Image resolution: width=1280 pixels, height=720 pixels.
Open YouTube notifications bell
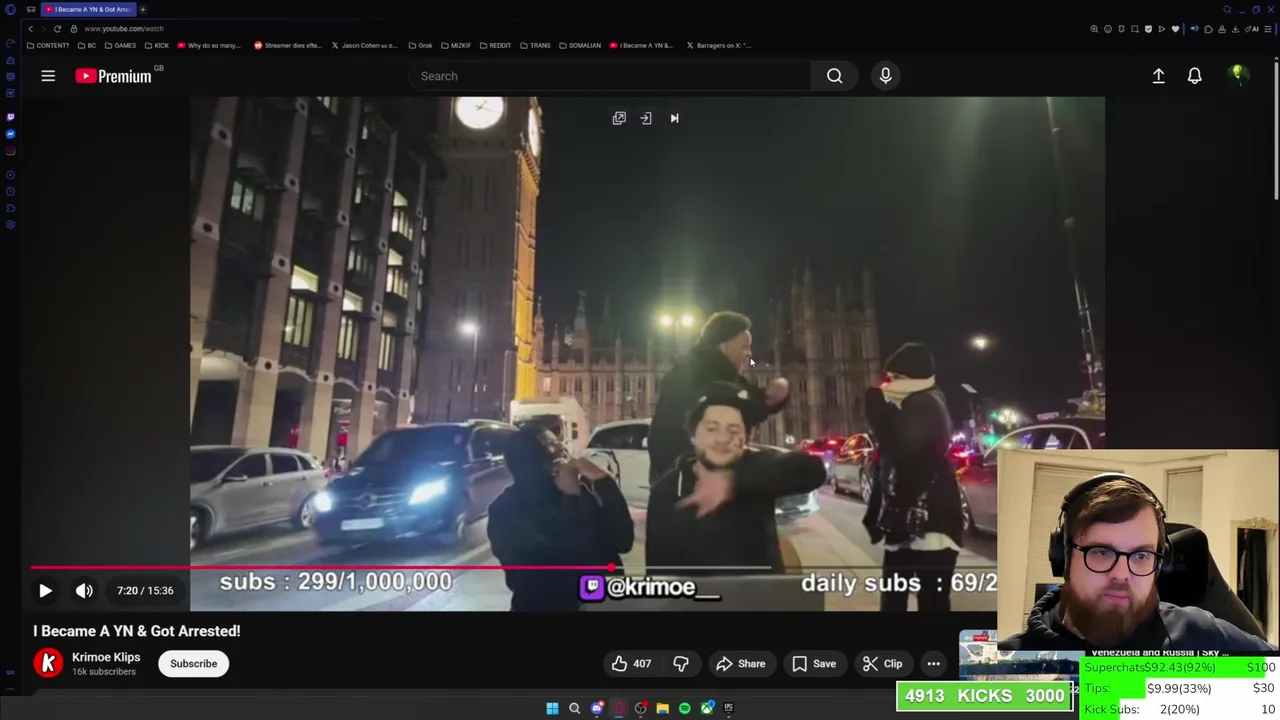(1194, 76)
